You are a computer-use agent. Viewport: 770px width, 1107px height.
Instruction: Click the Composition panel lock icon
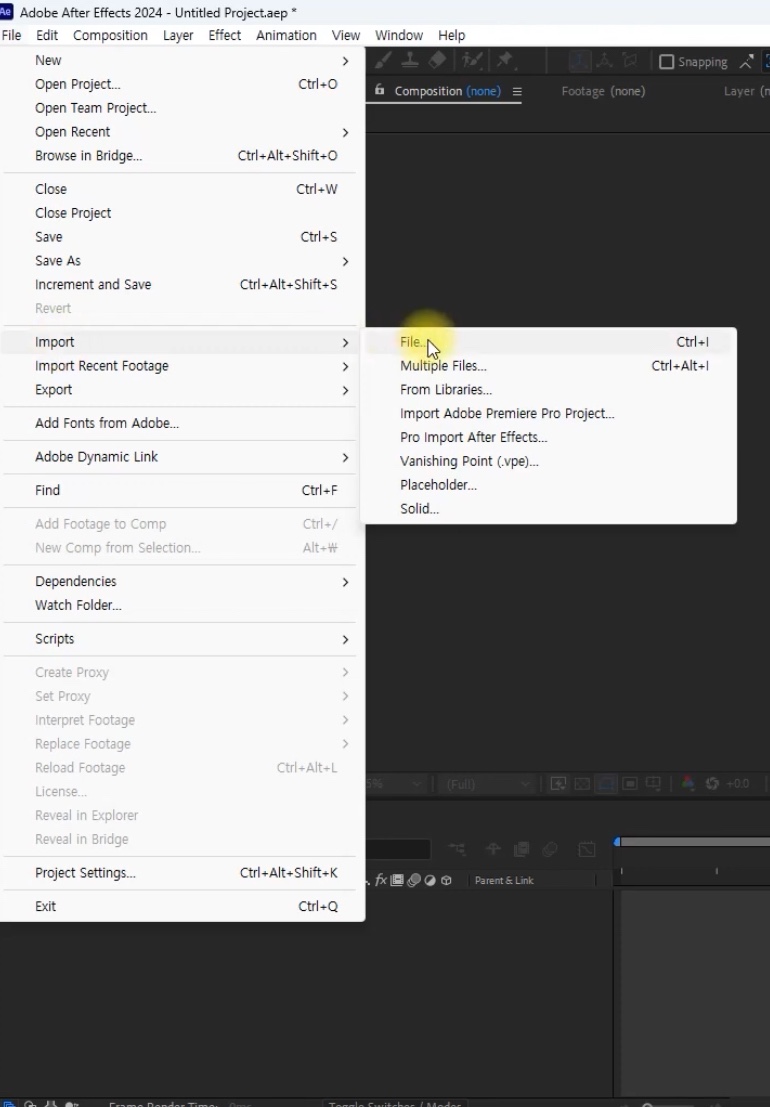click(380, 90)
